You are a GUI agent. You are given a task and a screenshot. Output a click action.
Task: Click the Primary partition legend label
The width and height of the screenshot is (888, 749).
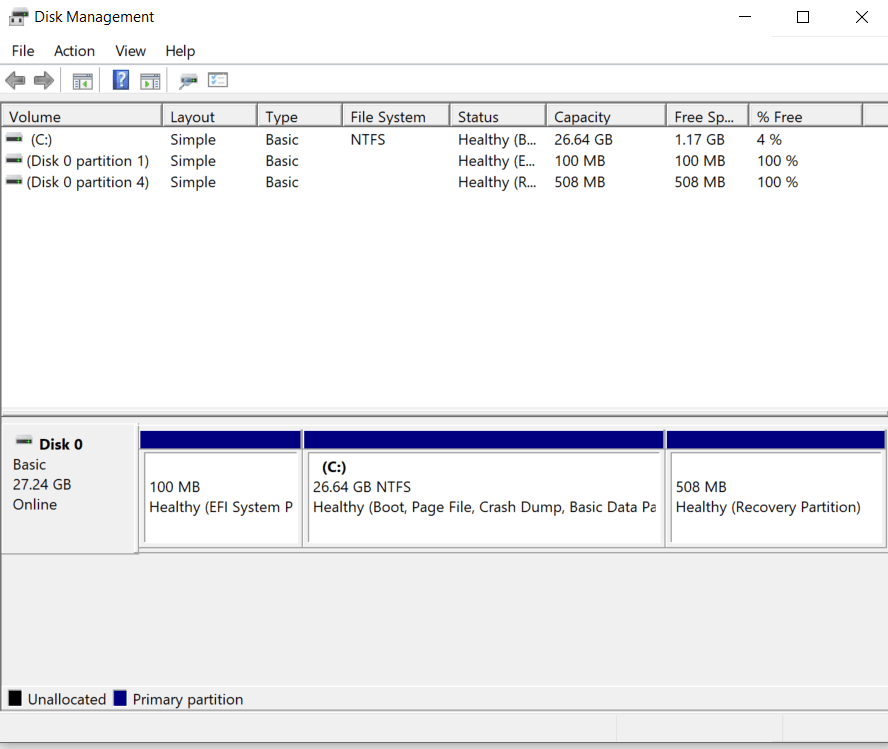click(187, 699)
